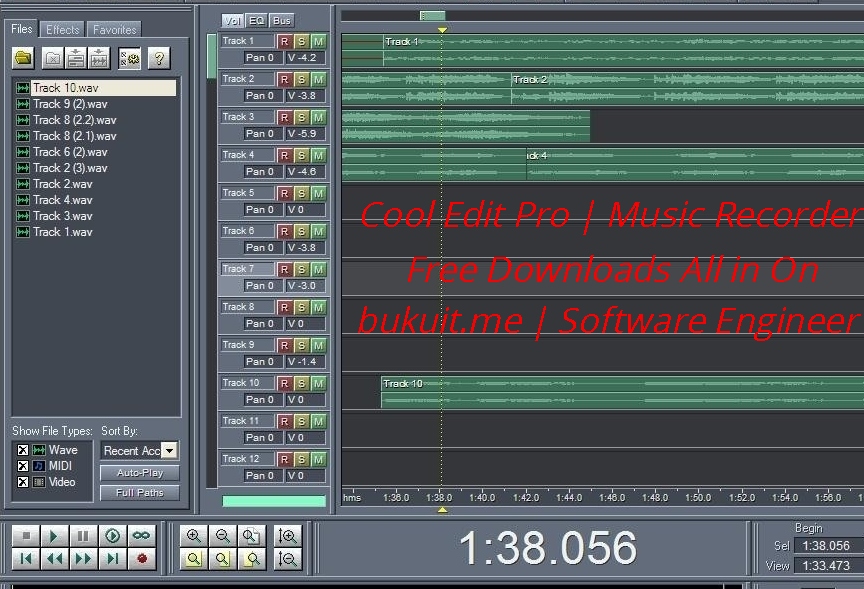Screen dimensions: 864x589
Task: Select Track 10.wav in file list
Action: coord(96,88)
